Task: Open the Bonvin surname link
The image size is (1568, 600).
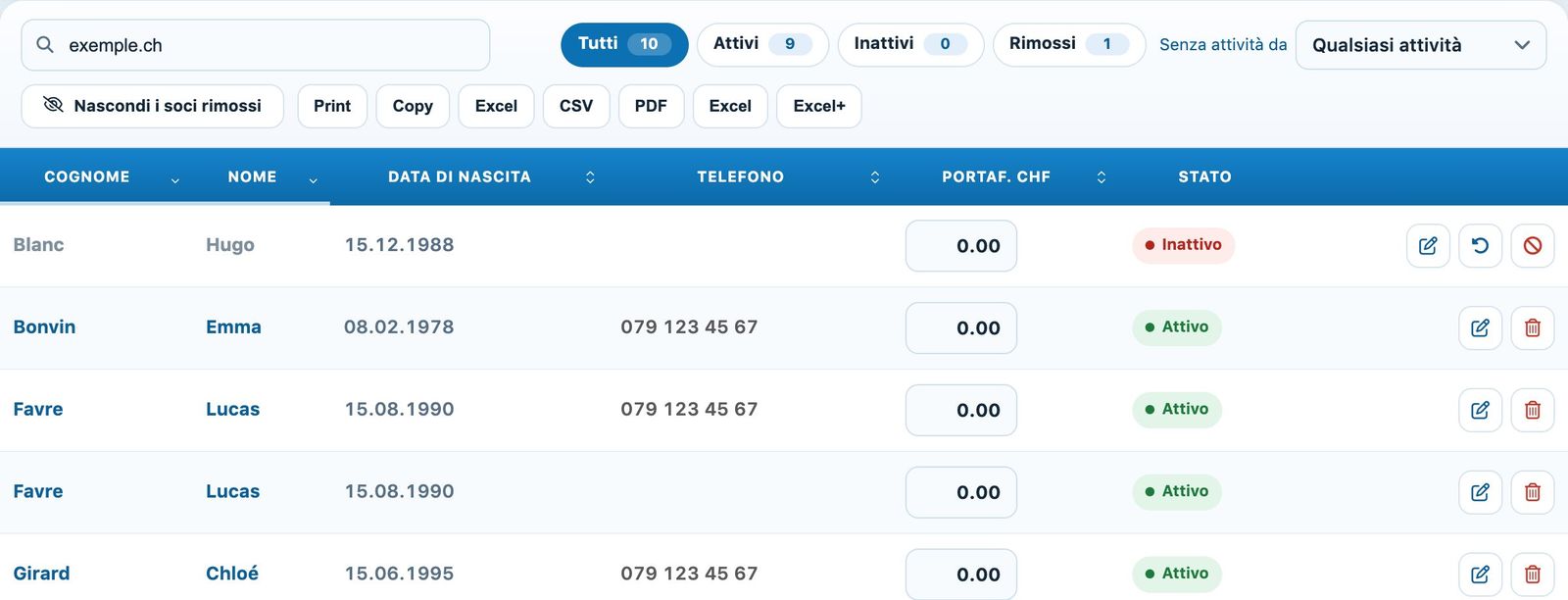Action: pyautogui.click(x=44, y=327)
